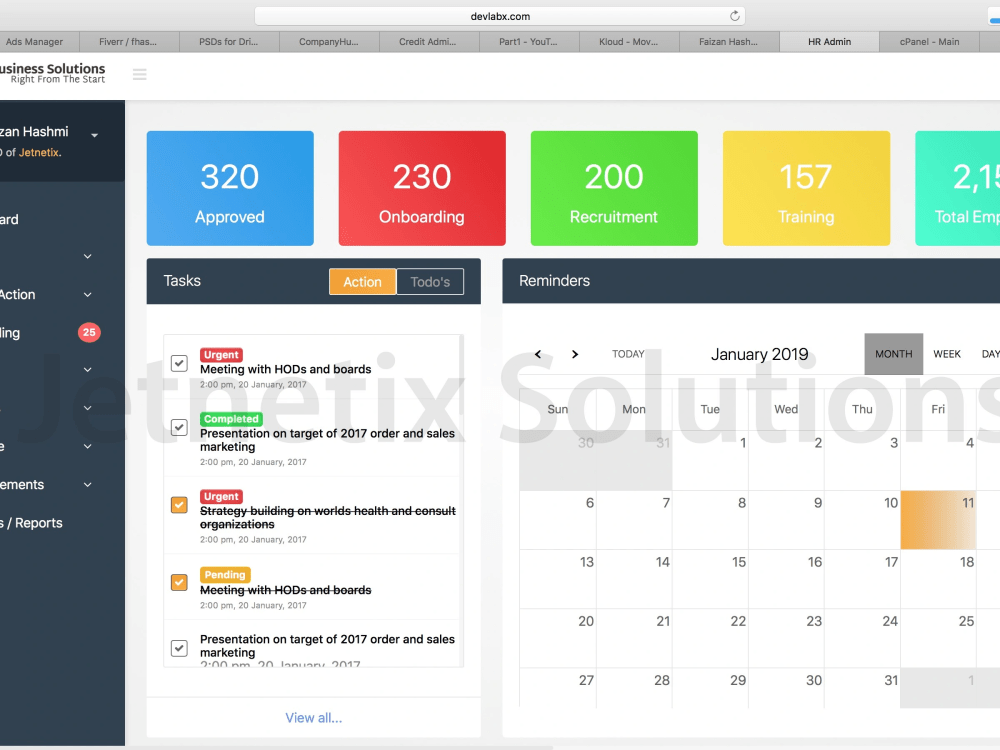Switch calendar to WEEK view

coord(946,354)
